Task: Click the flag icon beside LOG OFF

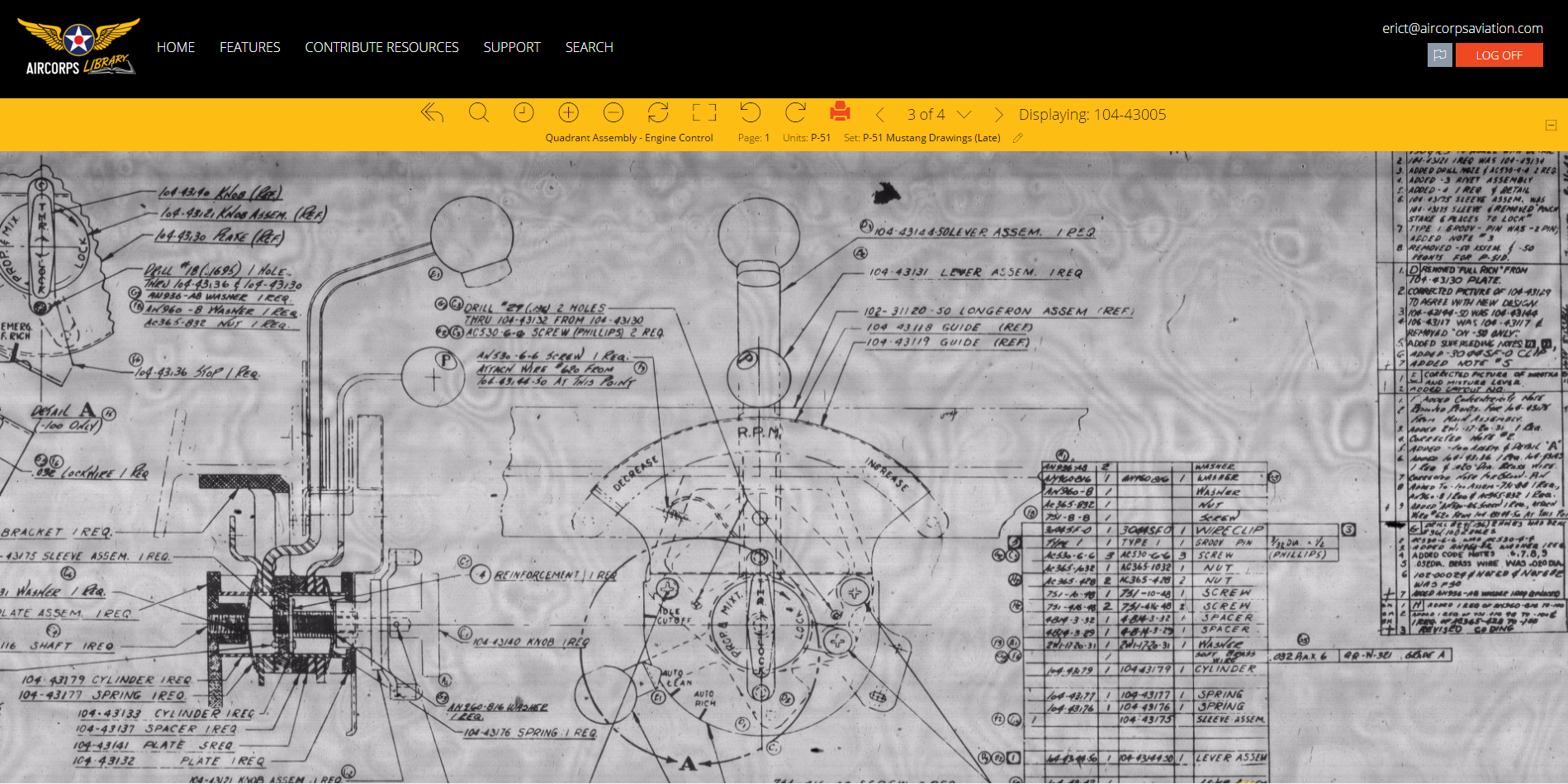Action: 1439,55
